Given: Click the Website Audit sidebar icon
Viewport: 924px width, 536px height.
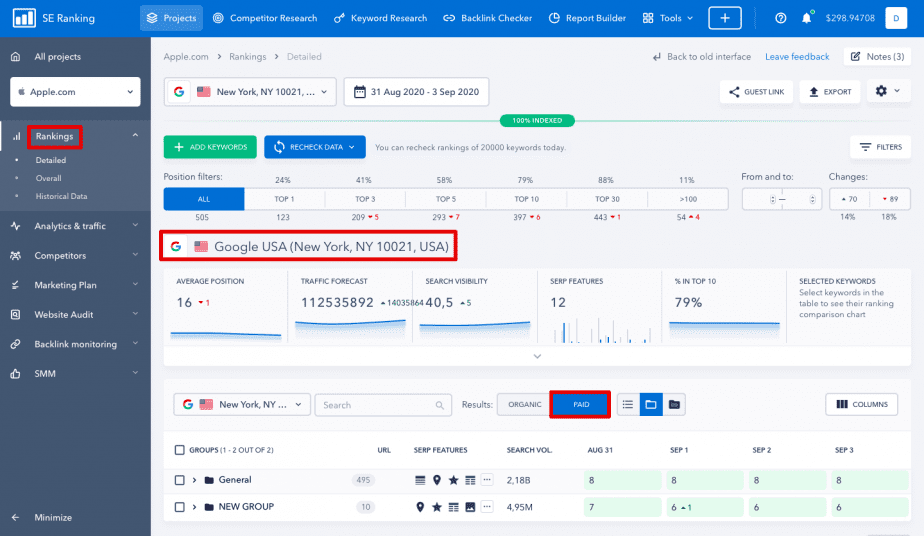Looking at the screenshot, I should (15, 315).
